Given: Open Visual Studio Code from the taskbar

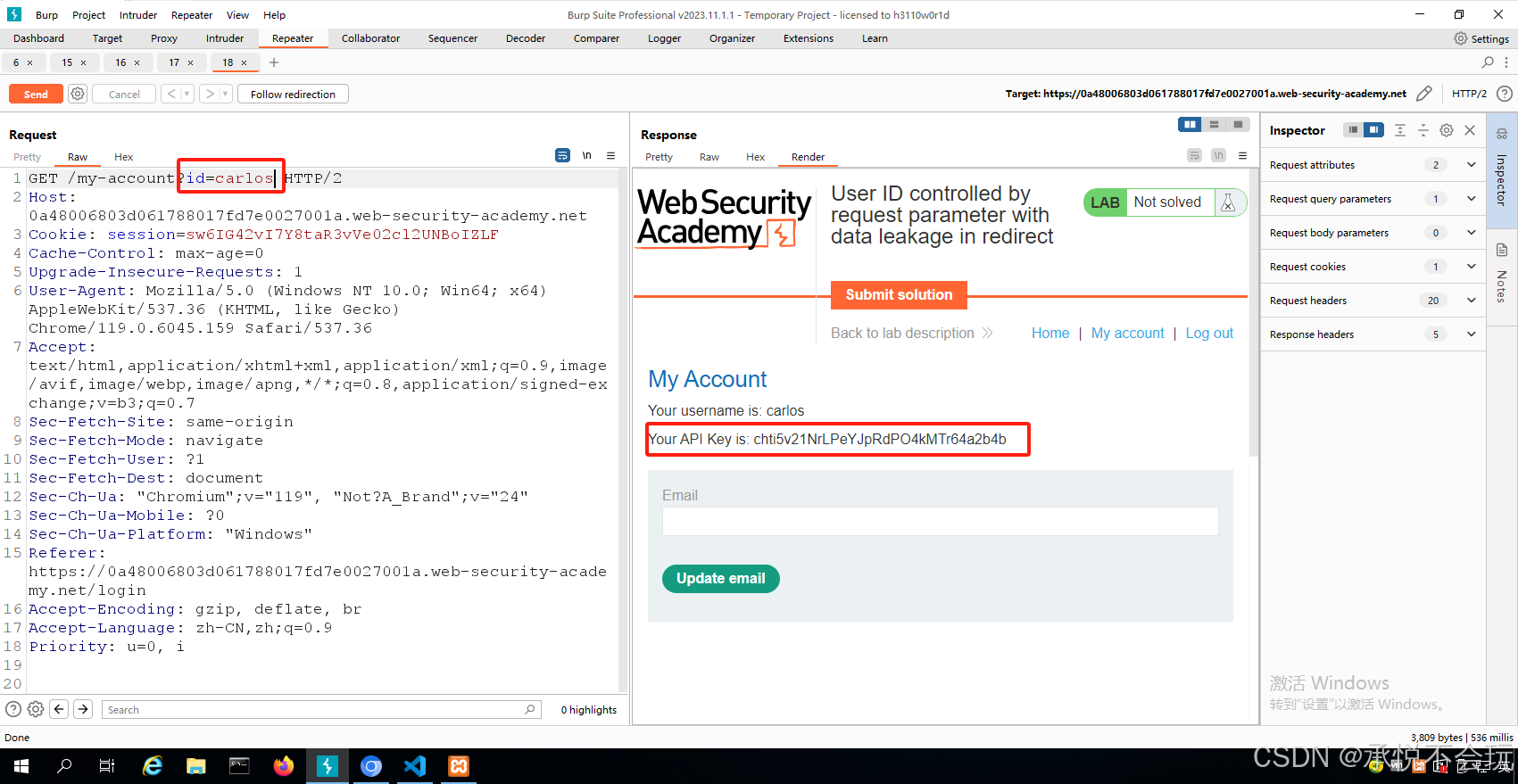Looking at the screenshot, I should point(415,766).
